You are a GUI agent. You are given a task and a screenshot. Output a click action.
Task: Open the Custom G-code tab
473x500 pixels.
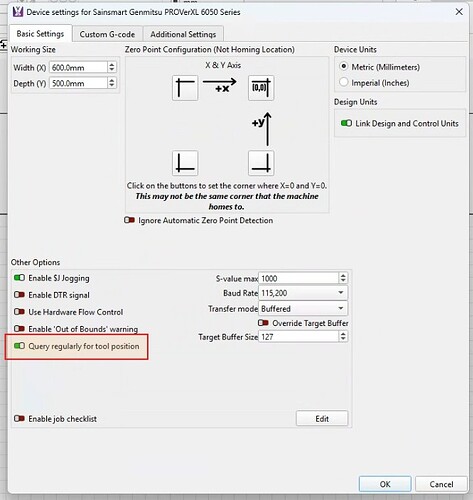[x=107, y=34]
